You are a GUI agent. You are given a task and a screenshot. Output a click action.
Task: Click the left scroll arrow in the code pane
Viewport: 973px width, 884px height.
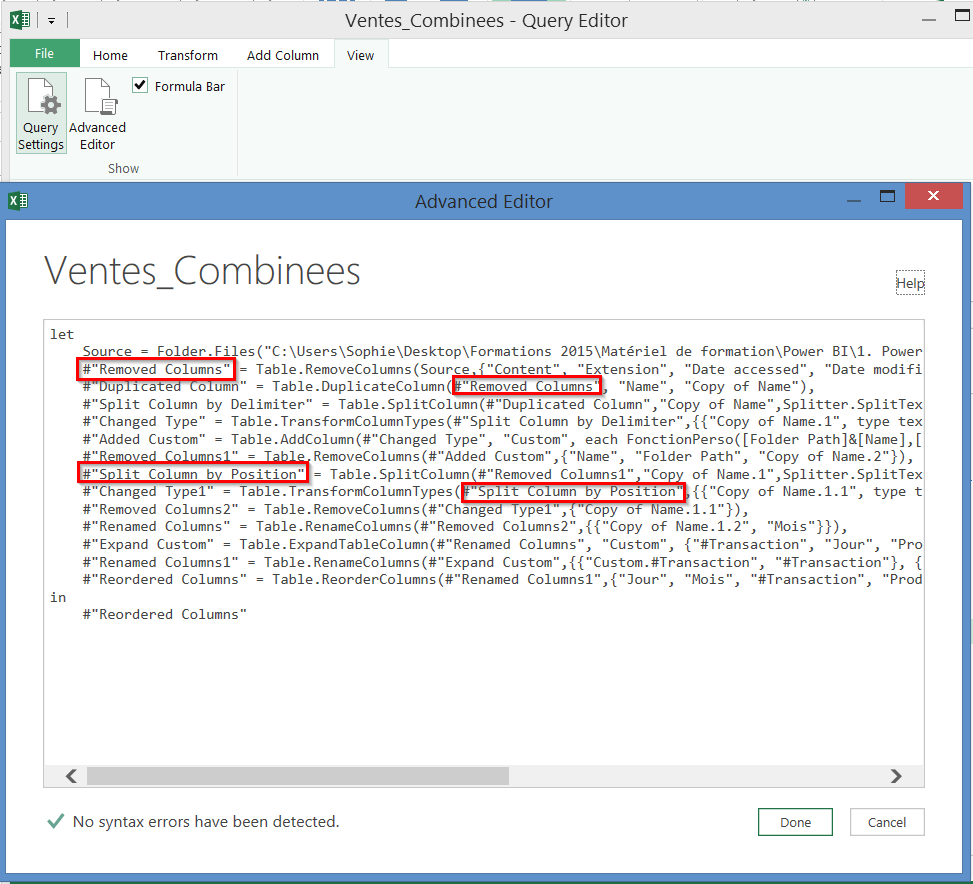70,776
